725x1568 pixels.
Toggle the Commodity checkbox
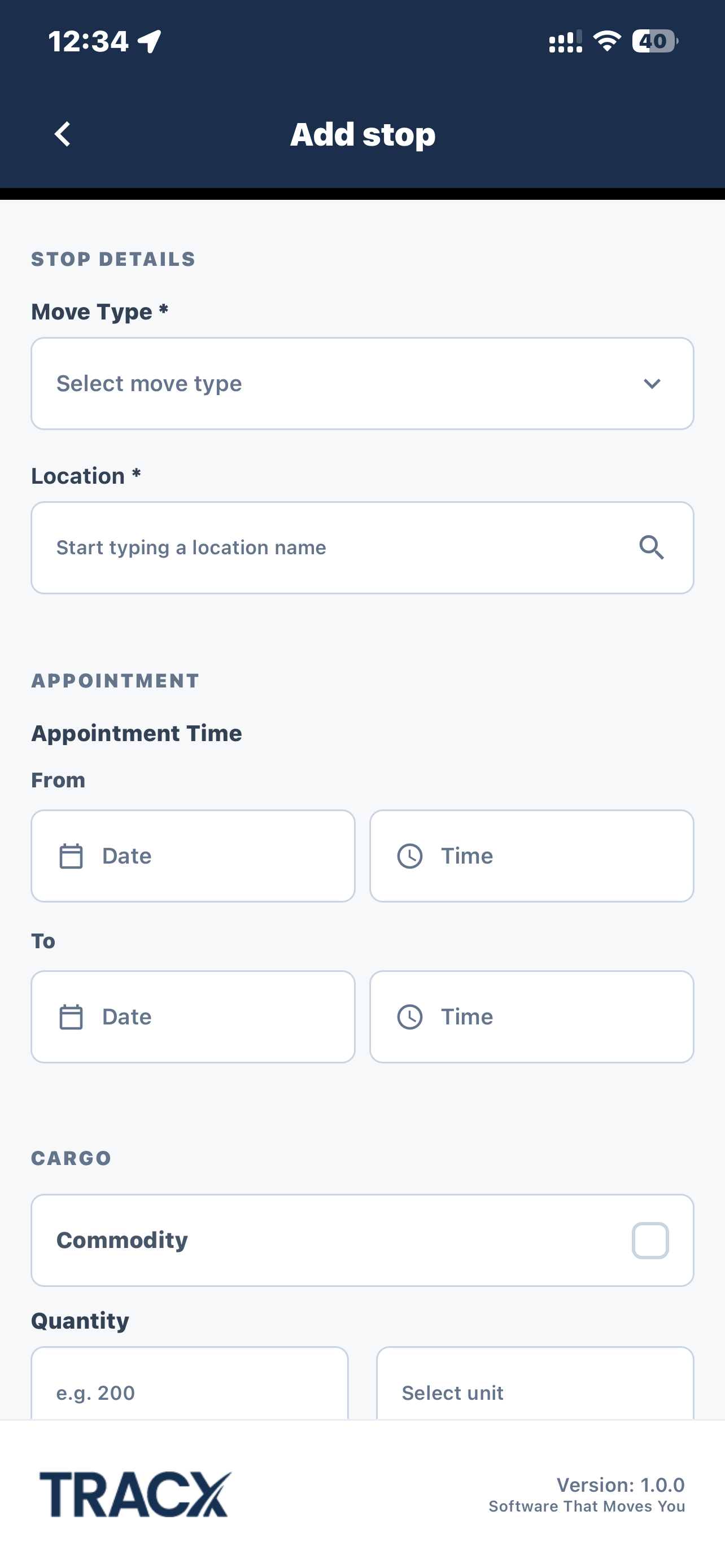click(650, 1240)
